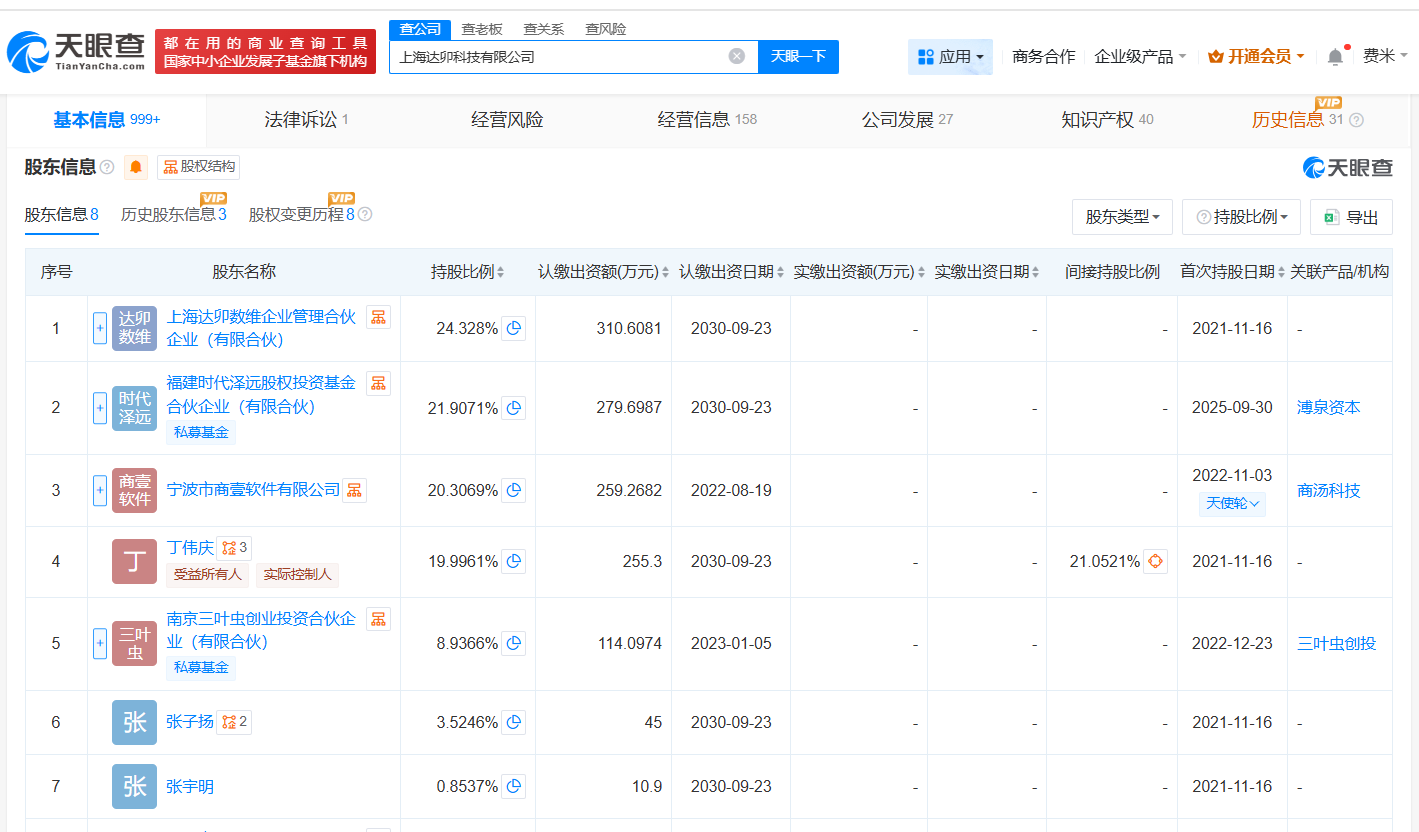Open the 持股比例 filter dropdown

1241,216
